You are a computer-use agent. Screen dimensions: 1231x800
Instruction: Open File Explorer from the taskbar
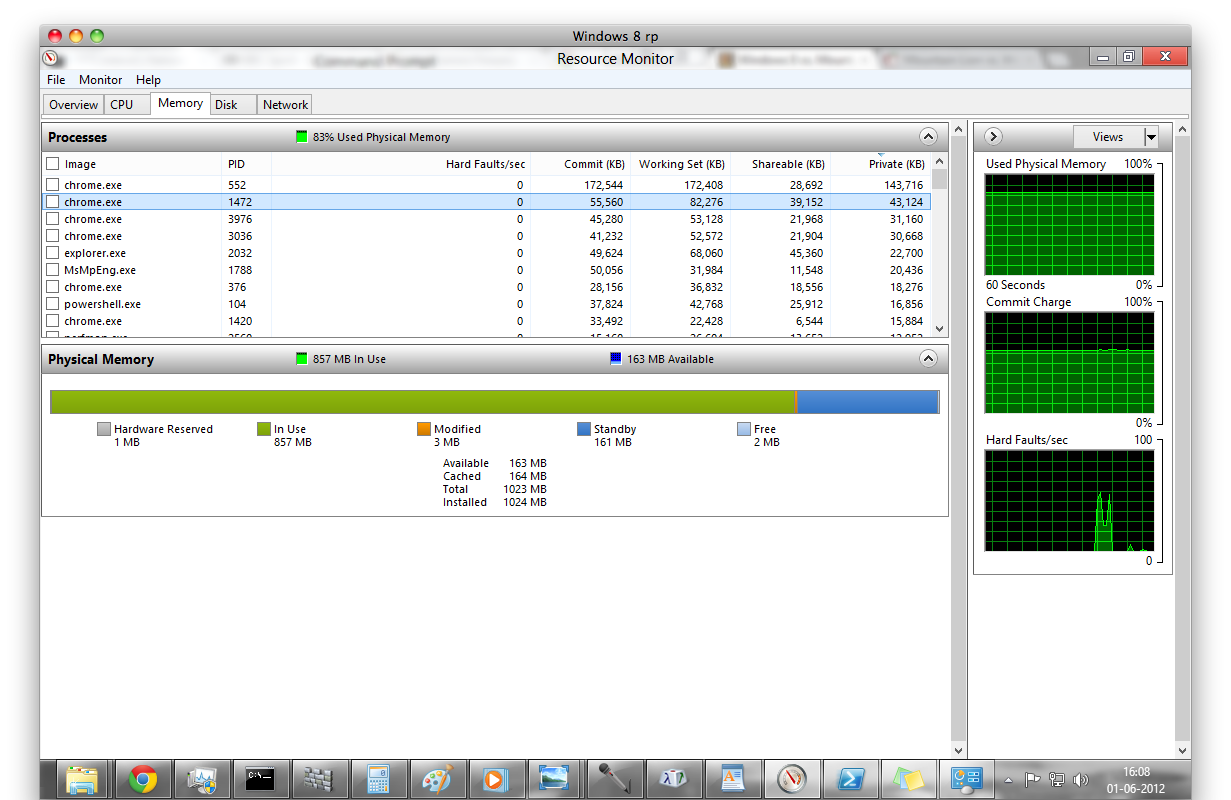pyautogui.click(x=83, y=779)
